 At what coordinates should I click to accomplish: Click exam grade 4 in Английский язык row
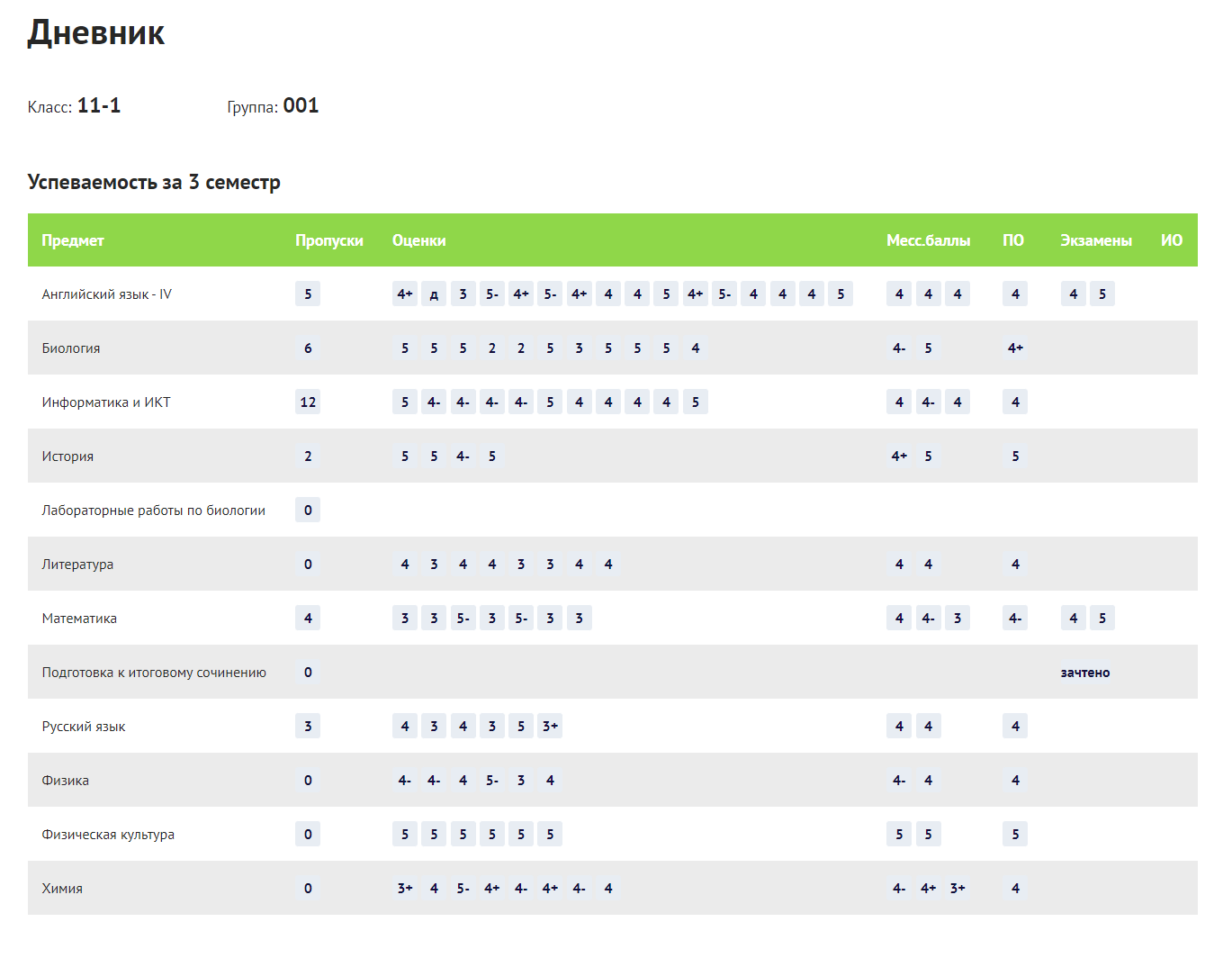coord(1073,294)
